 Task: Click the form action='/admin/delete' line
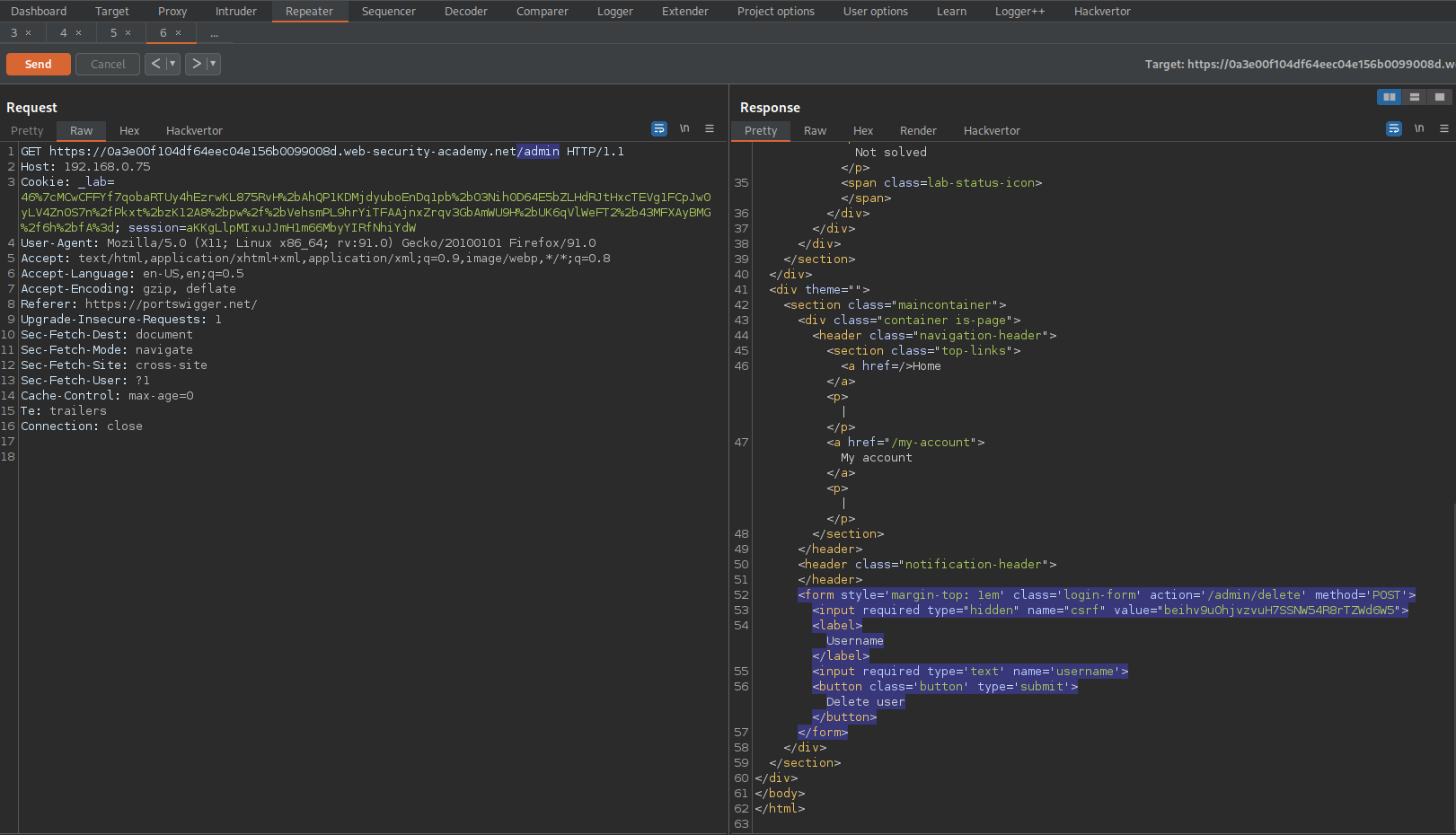pyautogui.click(x=1107, y=594)
